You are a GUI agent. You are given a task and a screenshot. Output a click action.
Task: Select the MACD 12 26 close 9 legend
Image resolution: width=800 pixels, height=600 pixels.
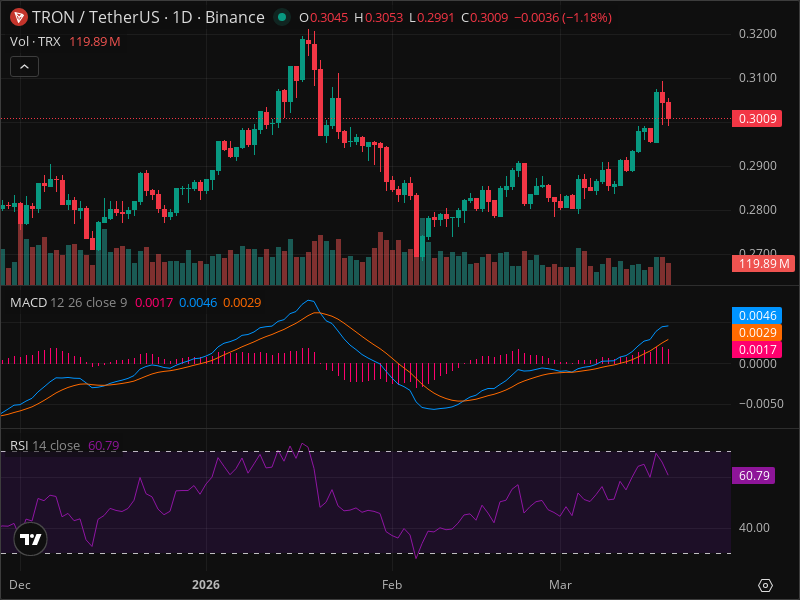pyautogui.click(x=68, y=303)
